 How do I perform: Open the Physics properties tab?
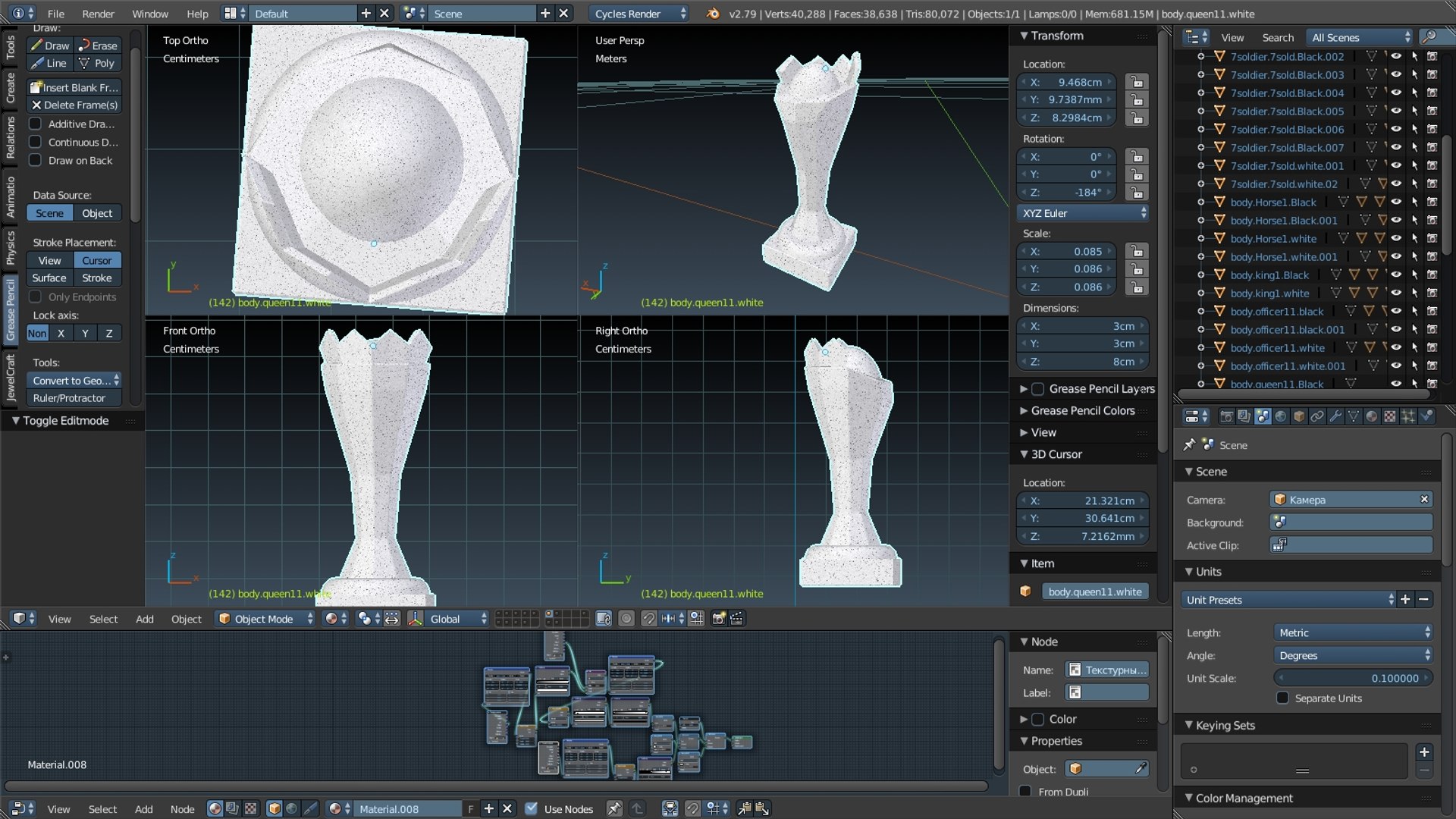pos(1426,416)
